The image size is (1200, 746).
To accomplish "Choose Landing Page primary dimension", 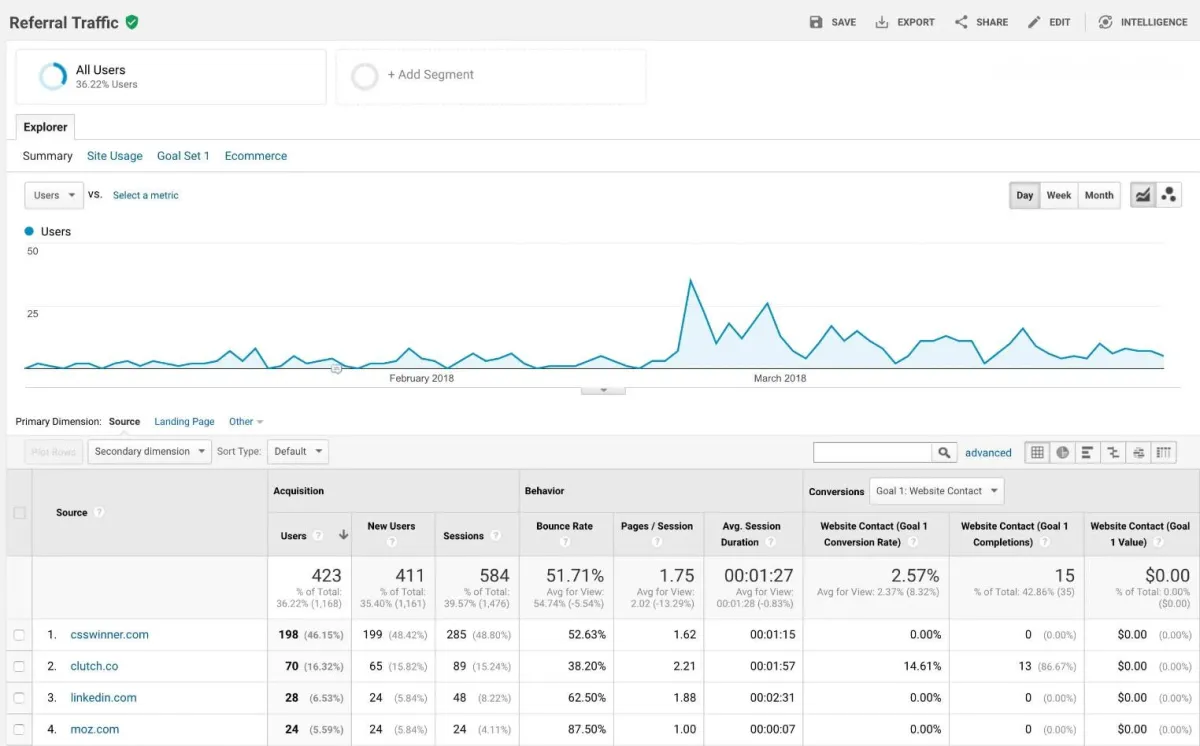I will [x=184, y=422].
